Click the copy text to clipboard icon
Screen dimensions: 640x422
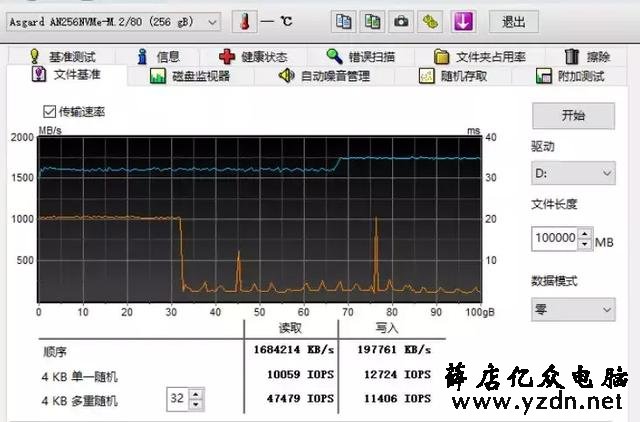tap(343, 21)
